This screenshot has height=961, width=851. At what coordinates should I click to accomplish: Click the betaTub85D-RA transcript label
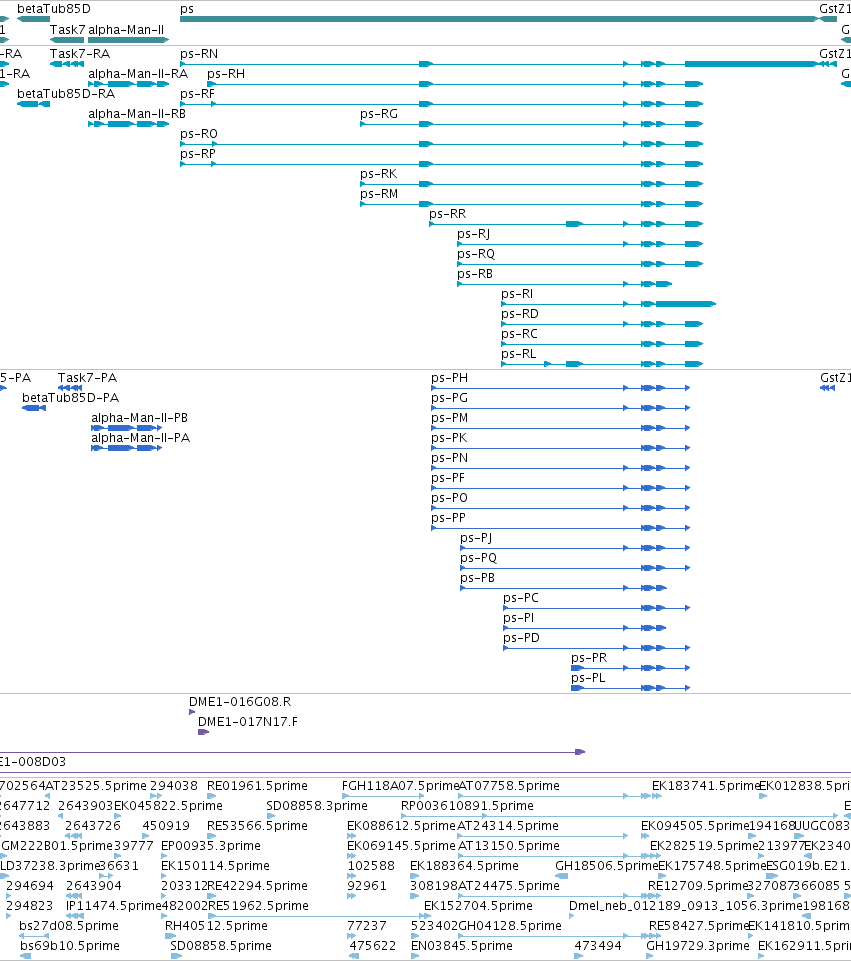(66, 94)
